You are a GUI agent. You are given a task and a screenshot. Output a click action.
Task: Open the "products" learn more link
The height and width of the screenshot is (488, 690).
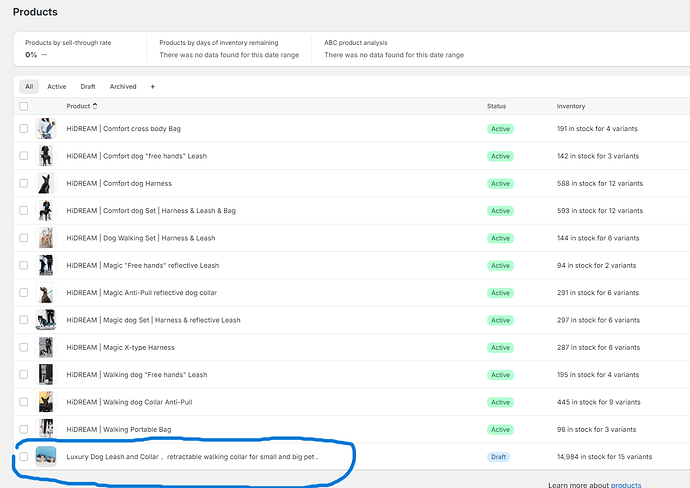(x=626, y=484)
